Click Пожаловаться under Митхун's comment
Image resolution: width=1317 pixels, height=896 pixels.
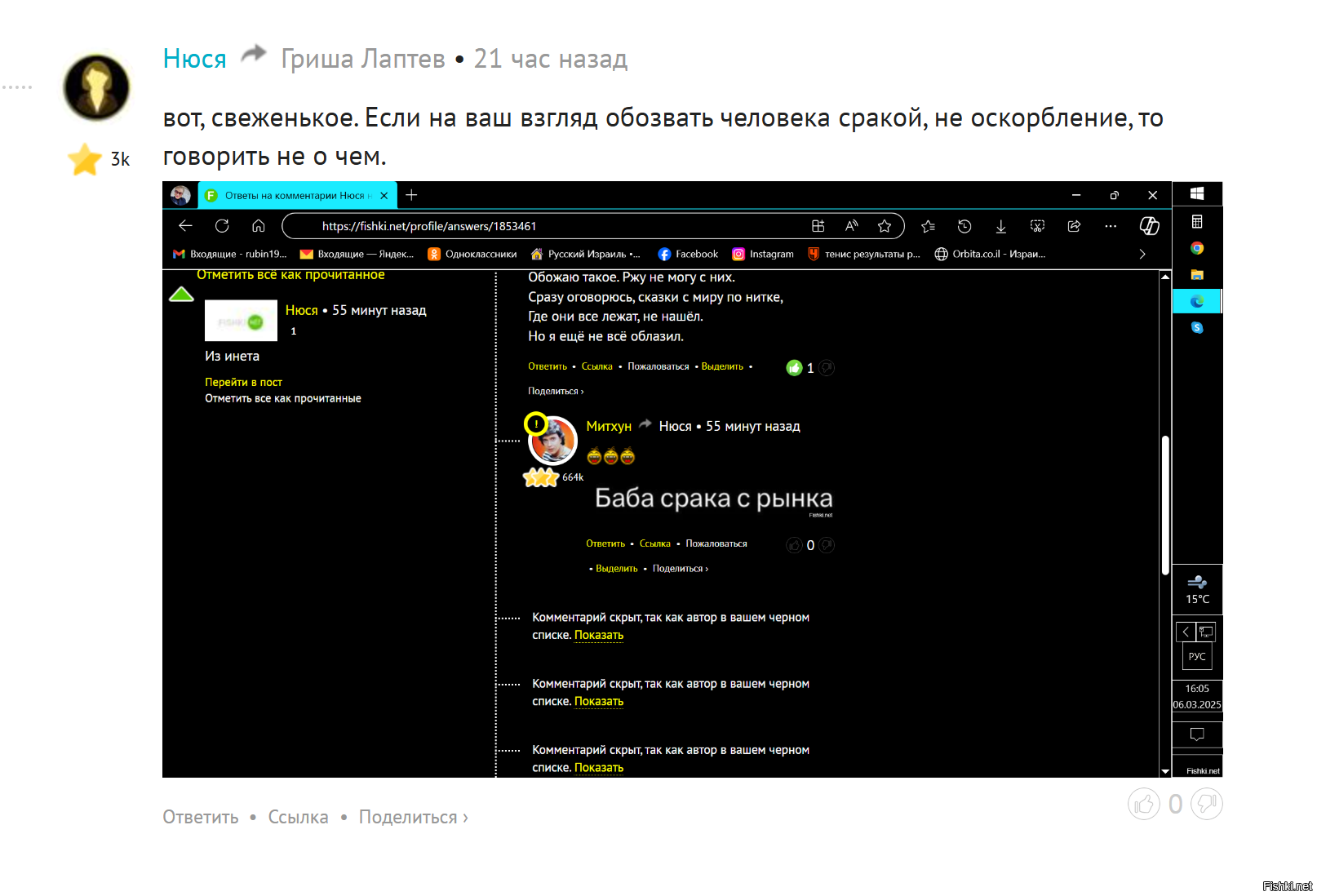[x=716, y=543]
